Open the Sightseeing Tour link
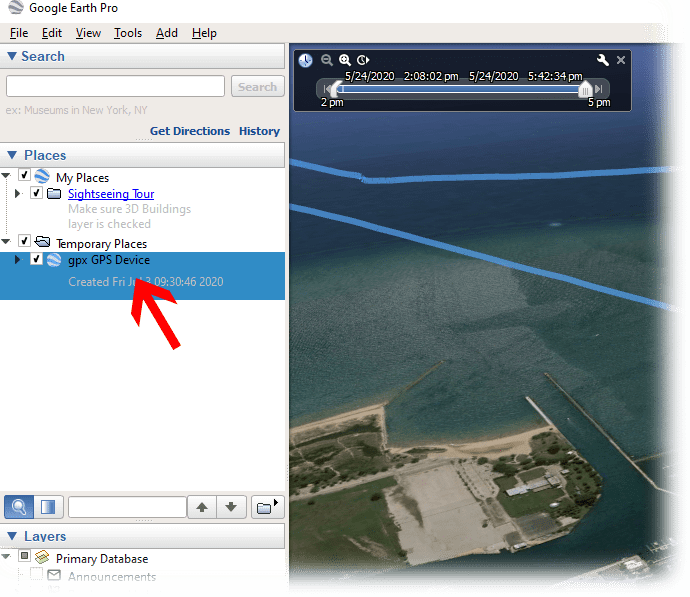 pos(111,194)
